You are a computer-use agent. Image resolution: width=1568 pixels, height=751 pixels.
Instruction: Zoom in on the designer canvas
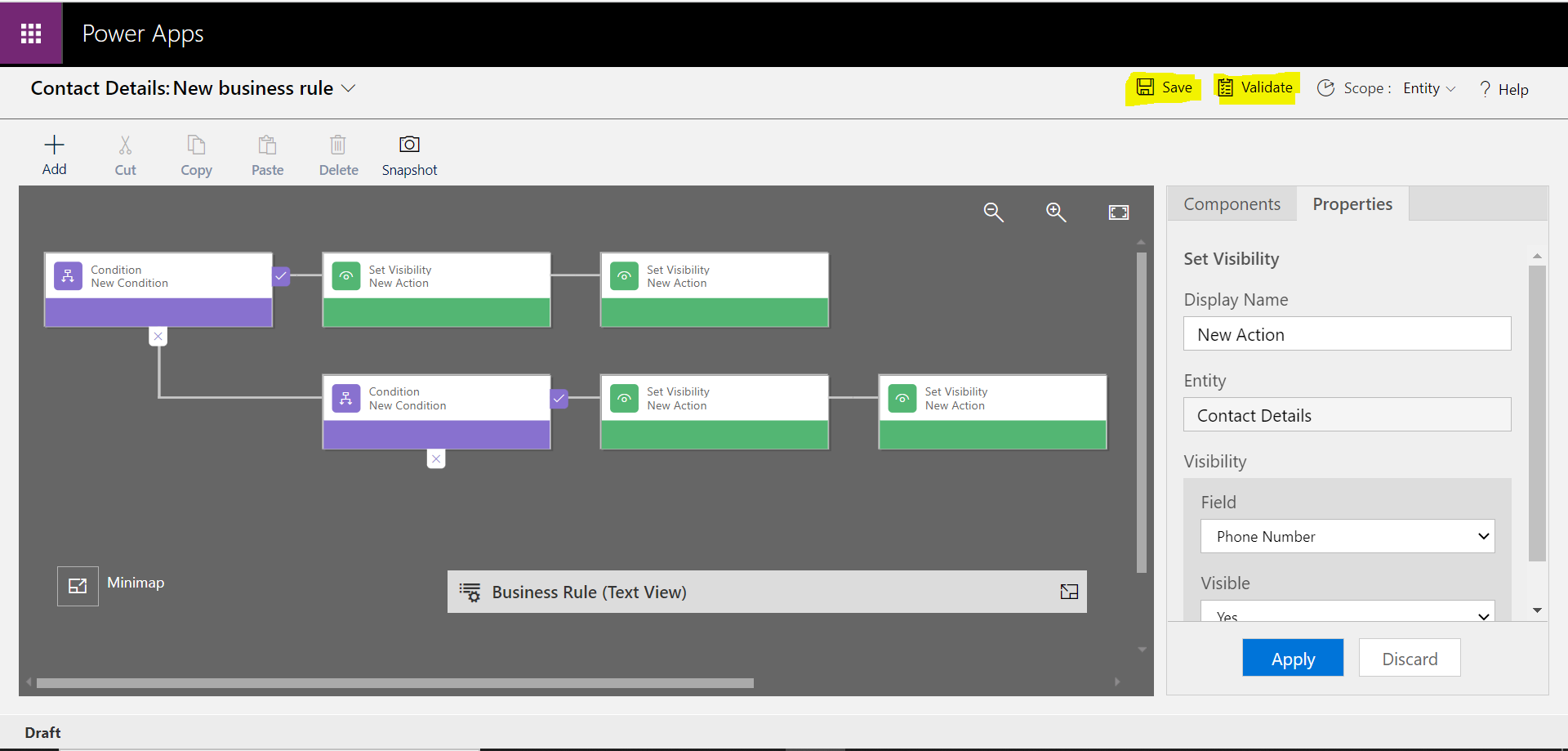point(1056,212)
